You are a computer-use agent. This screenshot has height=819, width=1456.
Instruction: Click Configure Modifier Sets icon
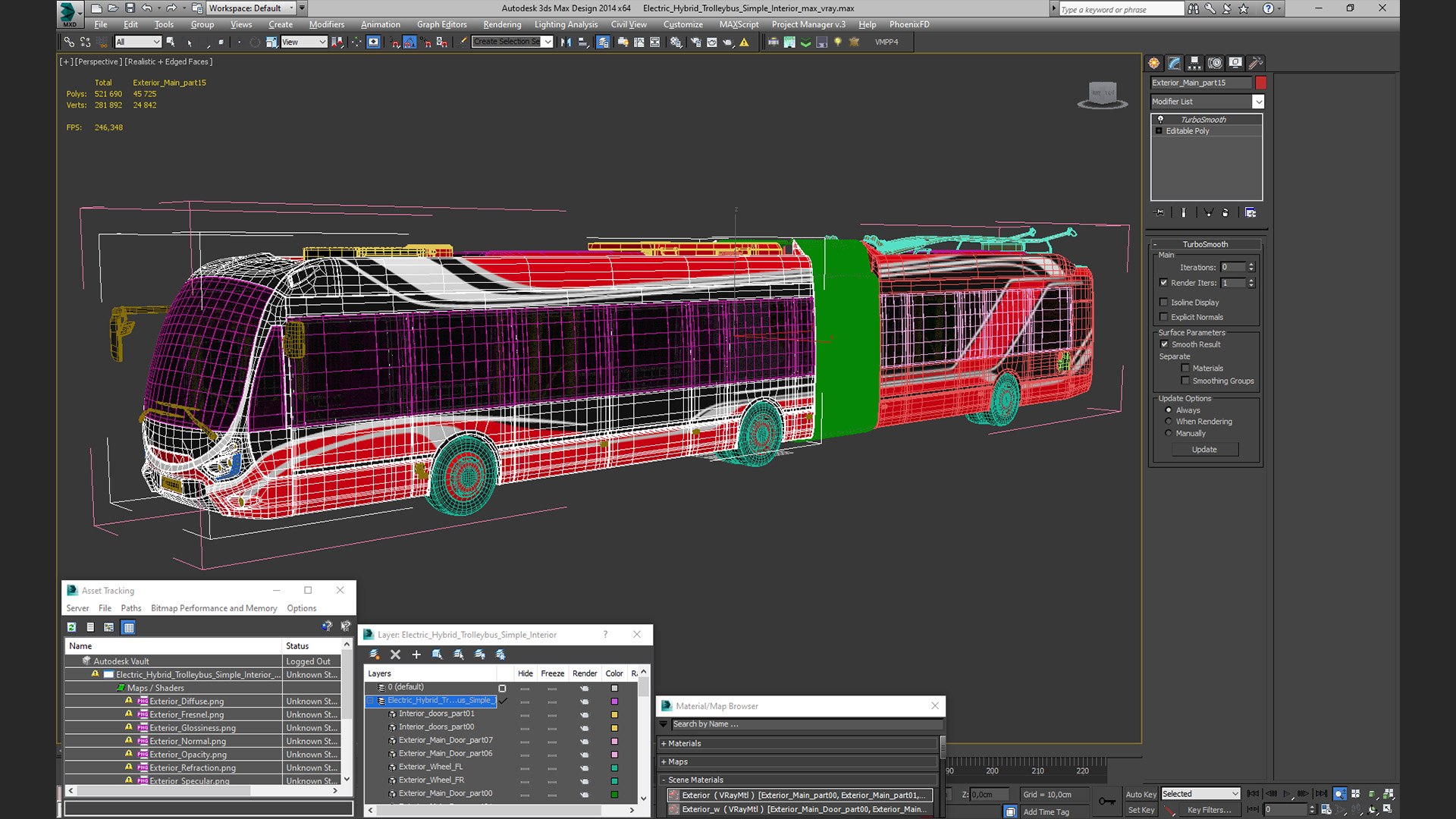[x=1250, y=213]
